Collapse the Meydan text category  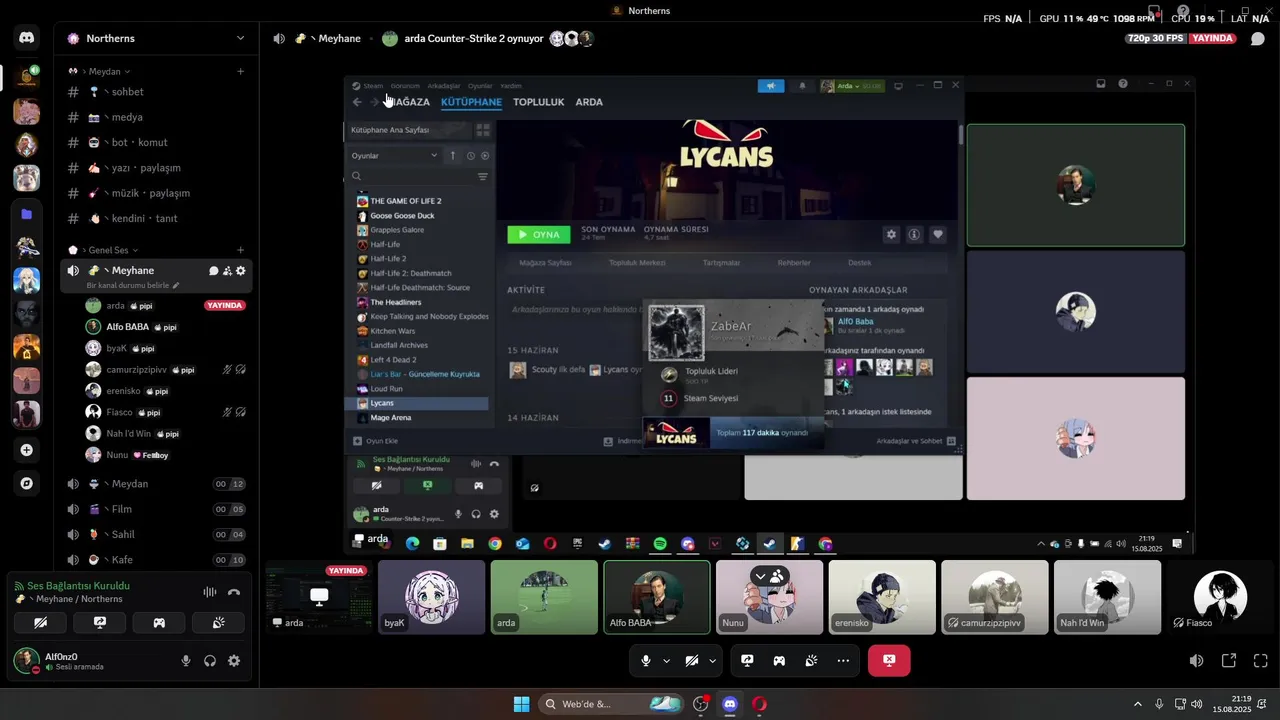pos(103,72)
